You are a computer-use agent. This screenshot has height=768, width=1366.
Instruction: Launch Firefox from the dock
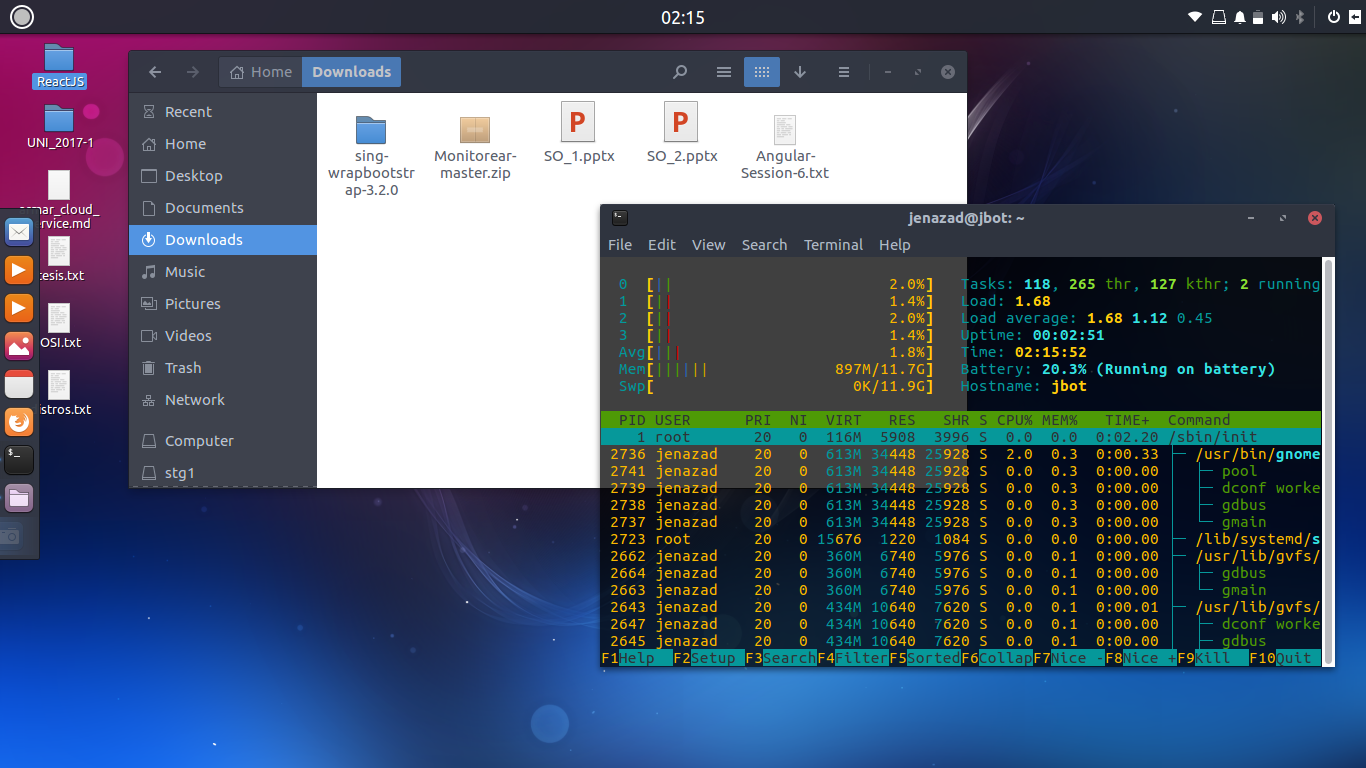point(19,422)
